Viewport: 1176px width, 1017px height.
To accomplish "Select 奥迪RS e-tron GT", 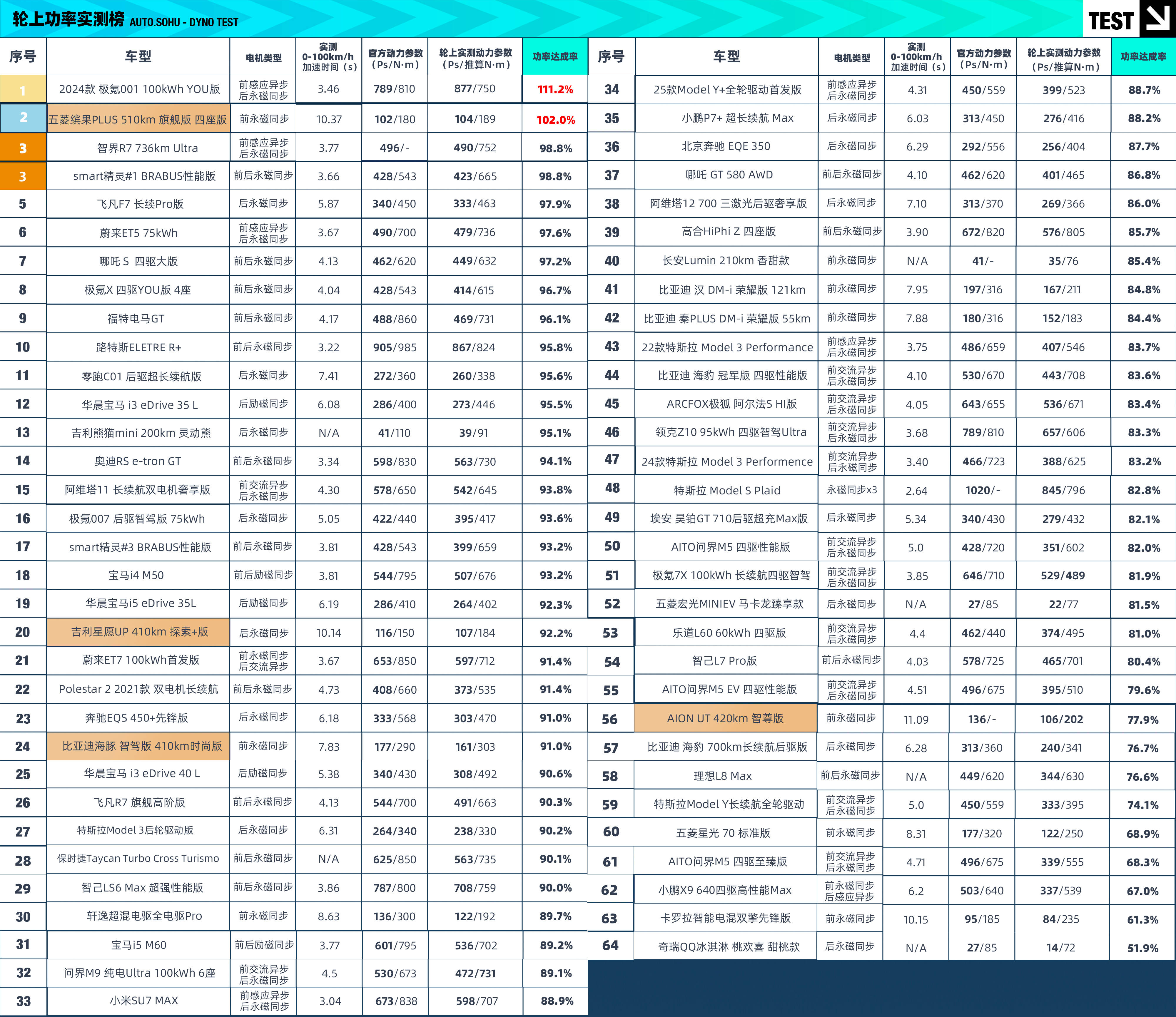I will [137, 461].
